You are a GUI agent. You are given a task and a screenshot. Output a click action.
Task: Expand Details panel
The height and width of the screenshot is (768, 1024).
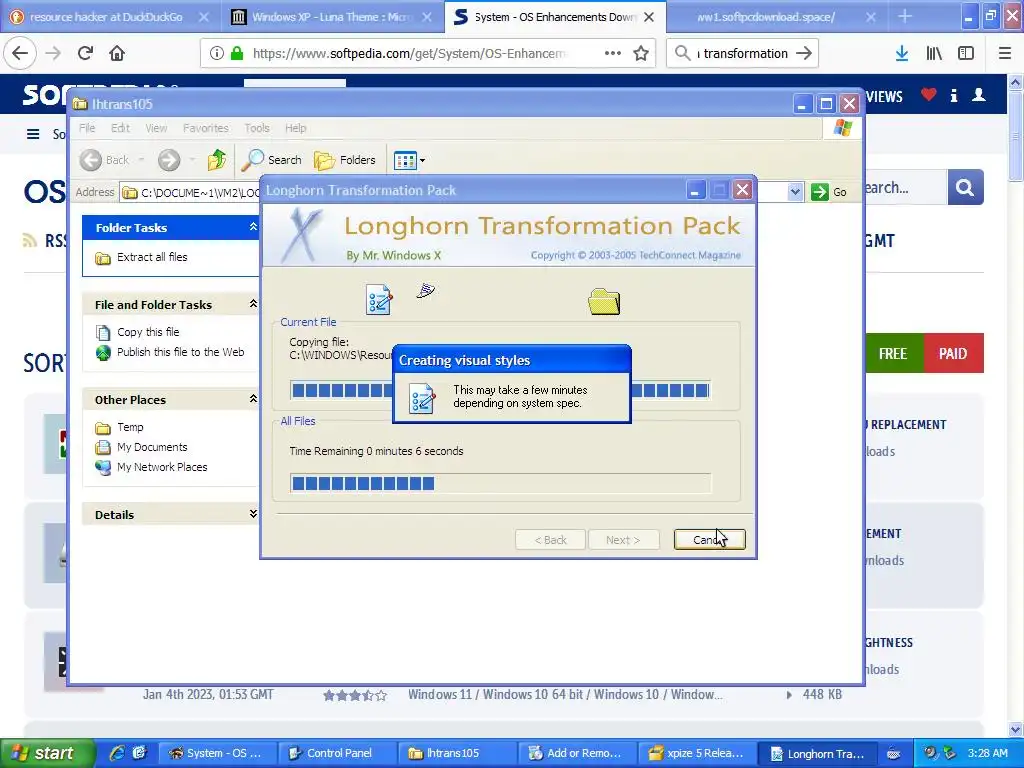(x=253, y=514)
